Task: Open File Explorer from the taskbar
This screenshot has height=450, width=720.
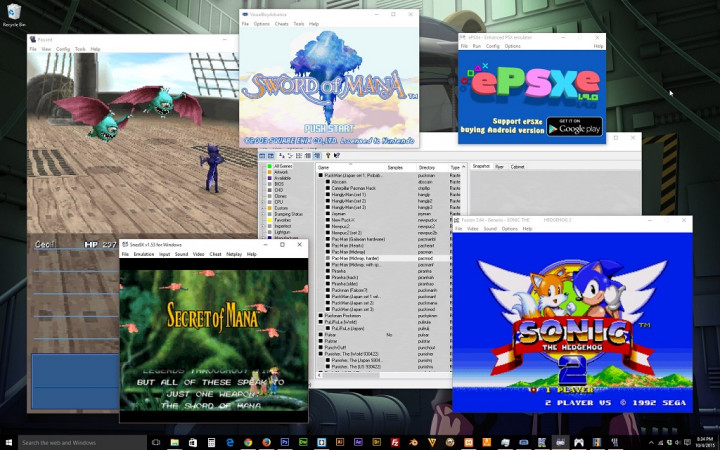Action: (x=174, y=443)
